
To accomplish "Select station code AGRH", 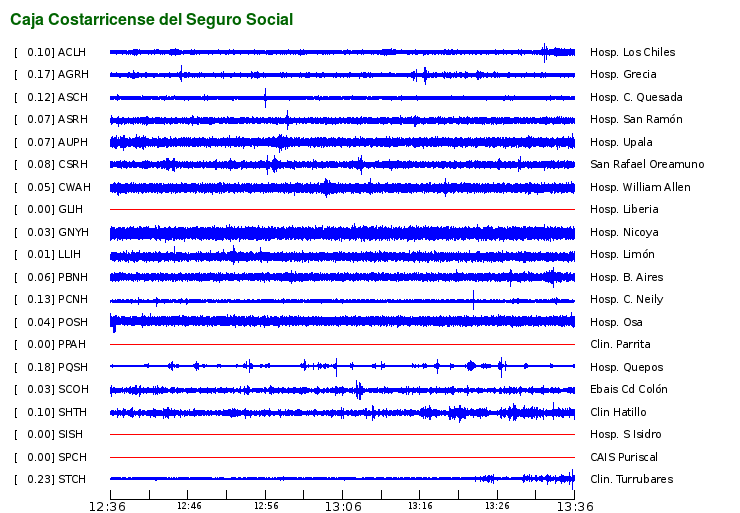I will pyautogui.click(x=73, y=75).
